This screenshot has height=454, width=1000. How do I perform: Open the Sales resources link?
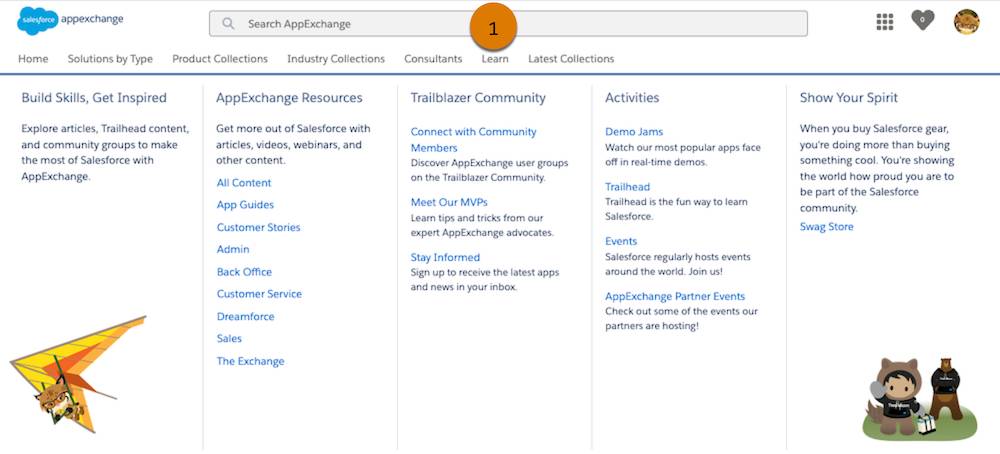[229, 339]
